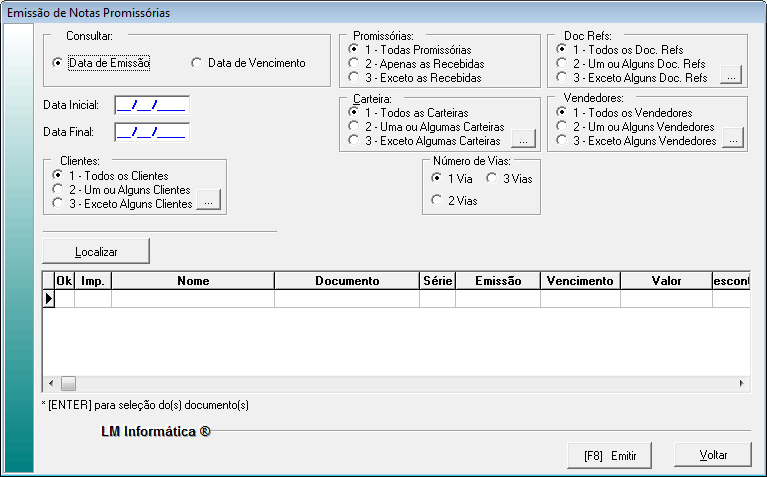Click the horizontal scrollbar thumb in grid
Image resolution: width=767 pixels, height=477 pixels.
pos(68,383)
